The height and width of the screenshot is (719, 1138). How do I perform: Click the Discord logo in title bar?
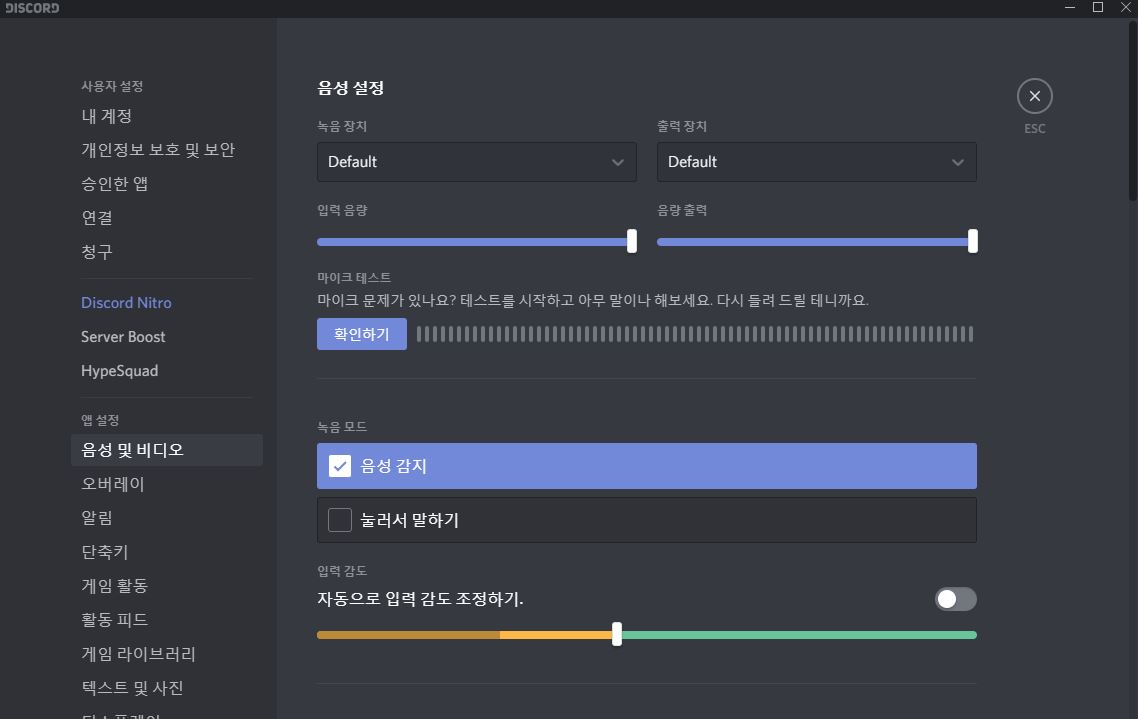click(x=33, y=8)
